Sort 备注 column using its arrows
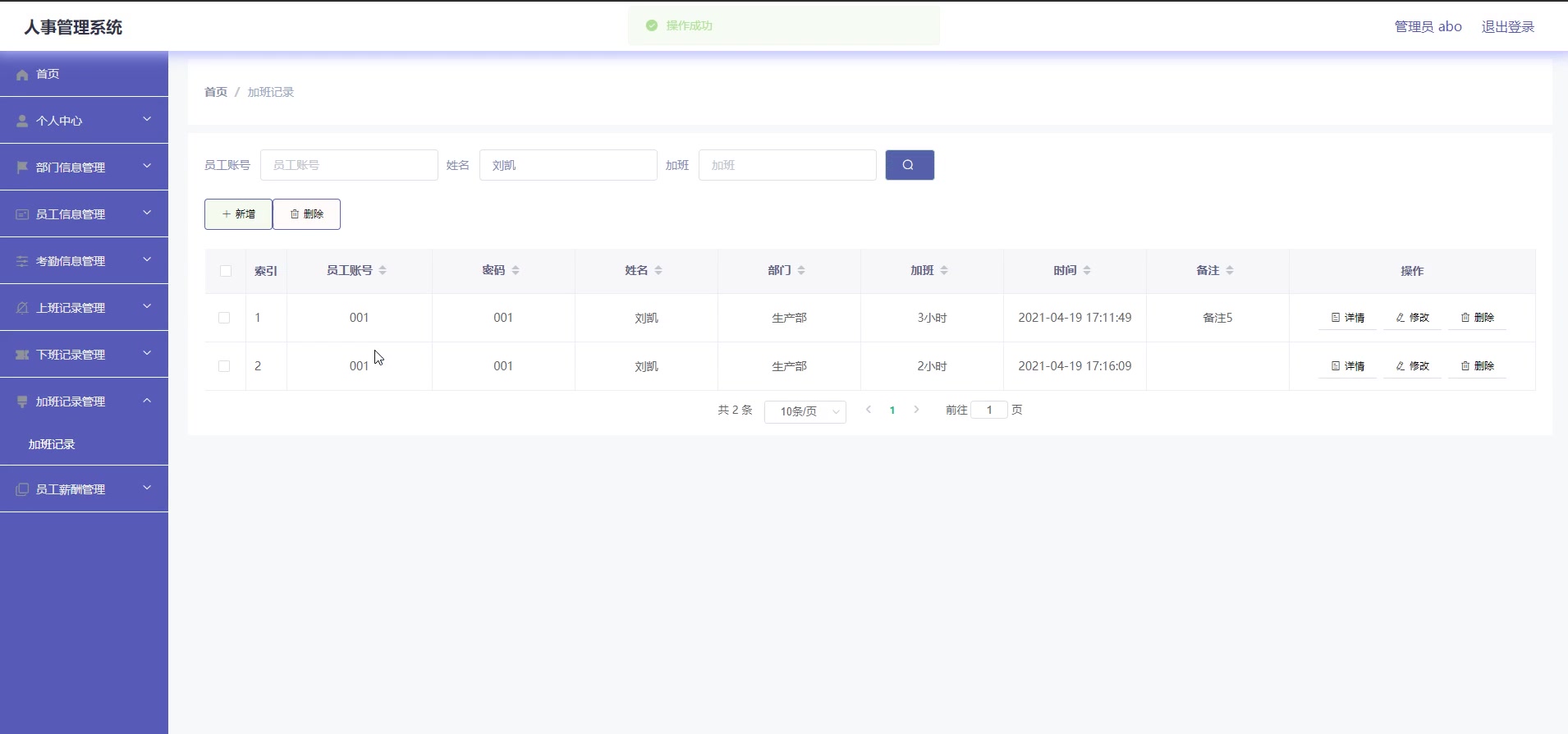The image size is (1568, 734). [x=1230, y=270]
